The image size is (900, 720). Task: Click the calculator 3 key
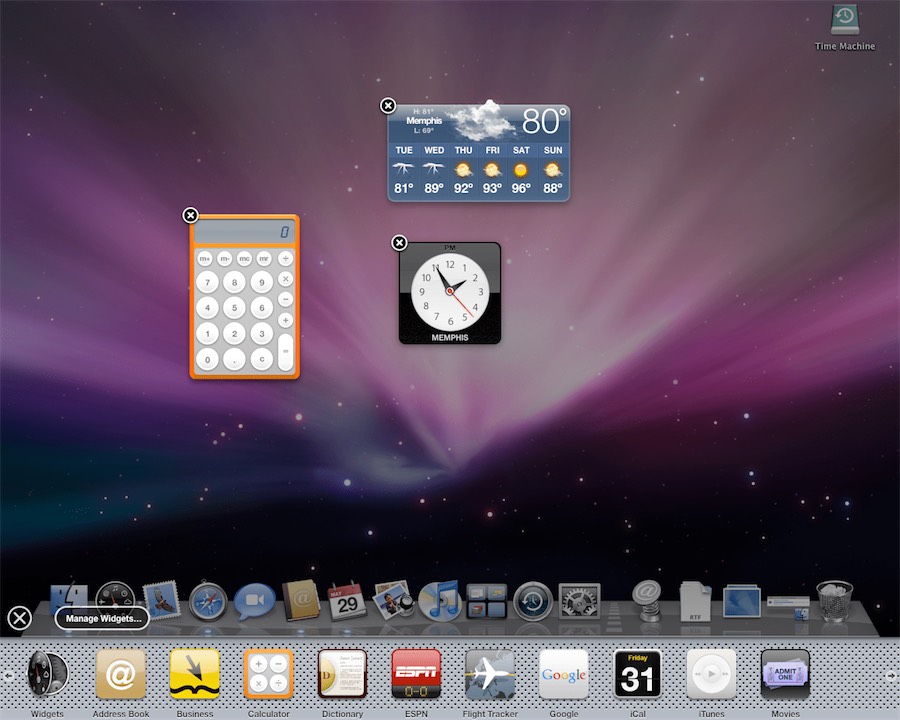262,334
